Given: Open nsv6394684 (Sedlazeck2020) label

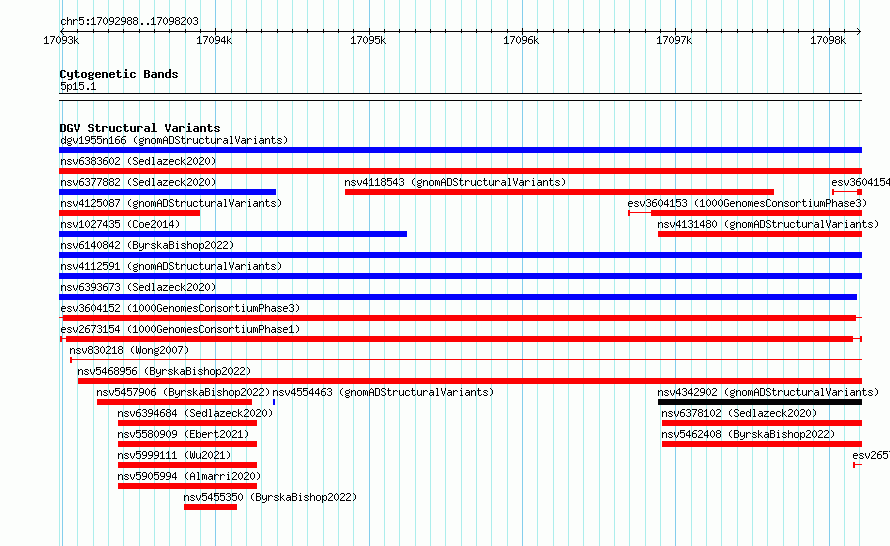Looking at the screenshot, I should [195, 413].
